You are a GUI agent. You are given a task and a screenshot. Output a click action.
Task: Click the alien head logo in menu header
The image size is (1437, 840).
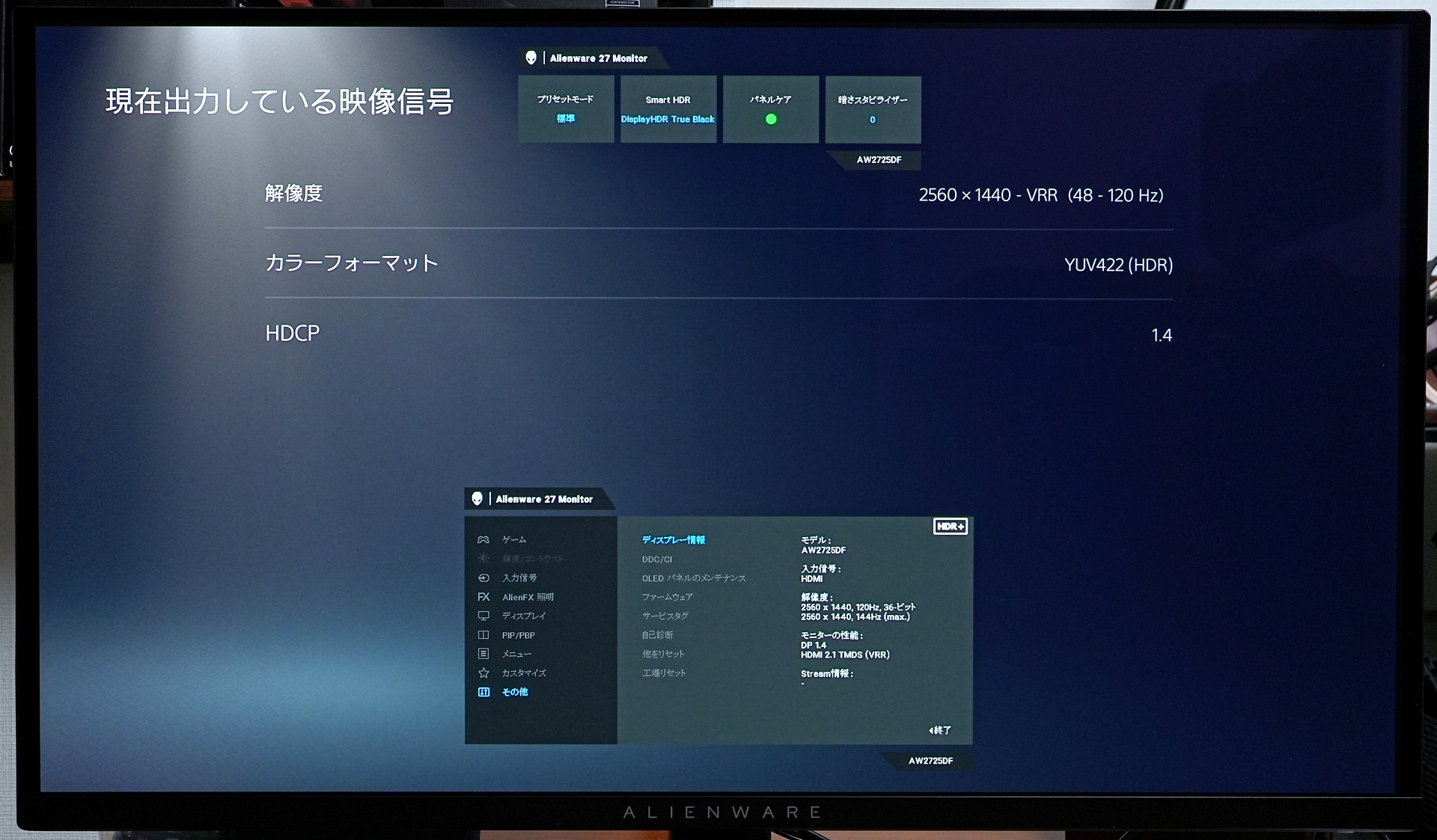[x=477, y=499]
